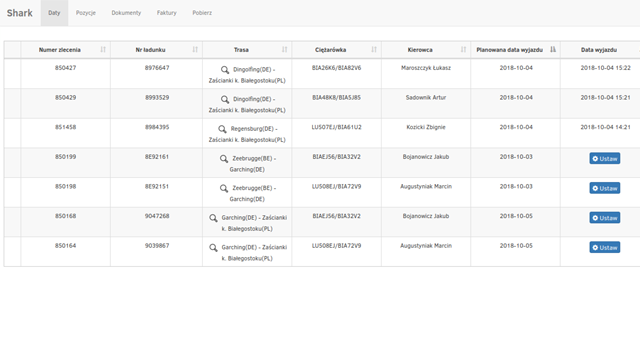Screen dimensions: 640x360
Task: Click driver Kozicki Zbignie
Action: 426,127
